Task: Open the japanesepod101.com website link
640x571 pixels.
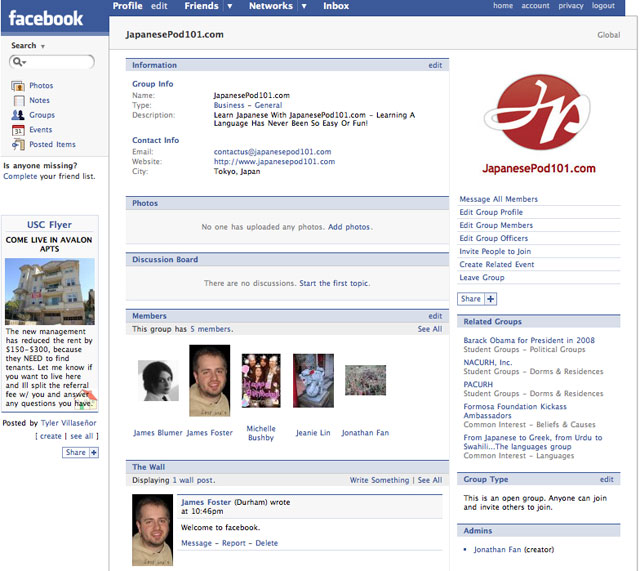Action: coord(274,161)
